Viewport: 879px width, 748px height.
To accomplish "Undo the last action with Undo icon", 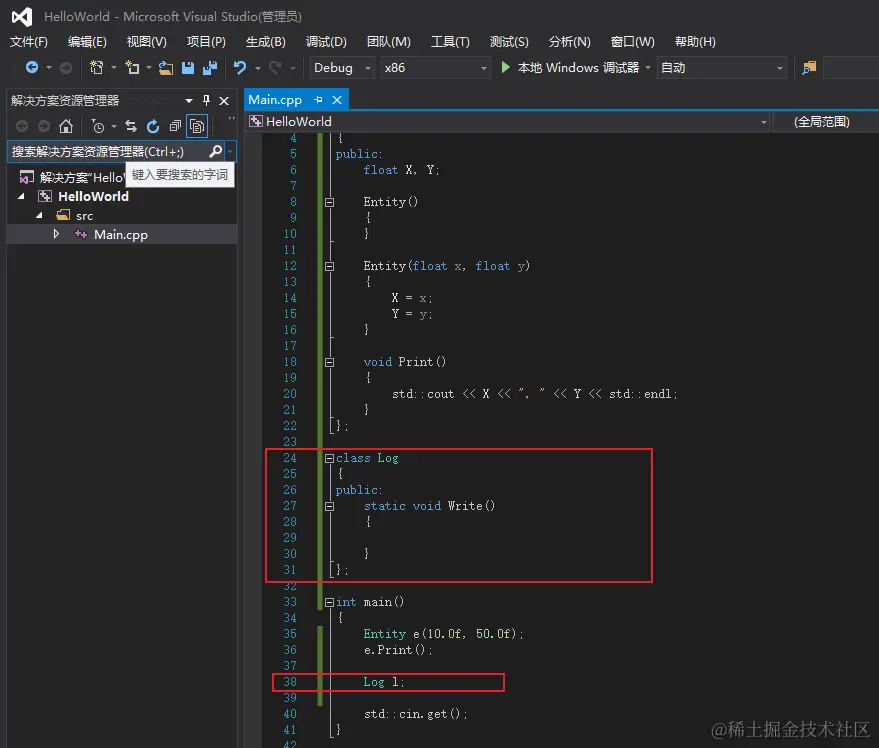I will [x=240, y=68].
